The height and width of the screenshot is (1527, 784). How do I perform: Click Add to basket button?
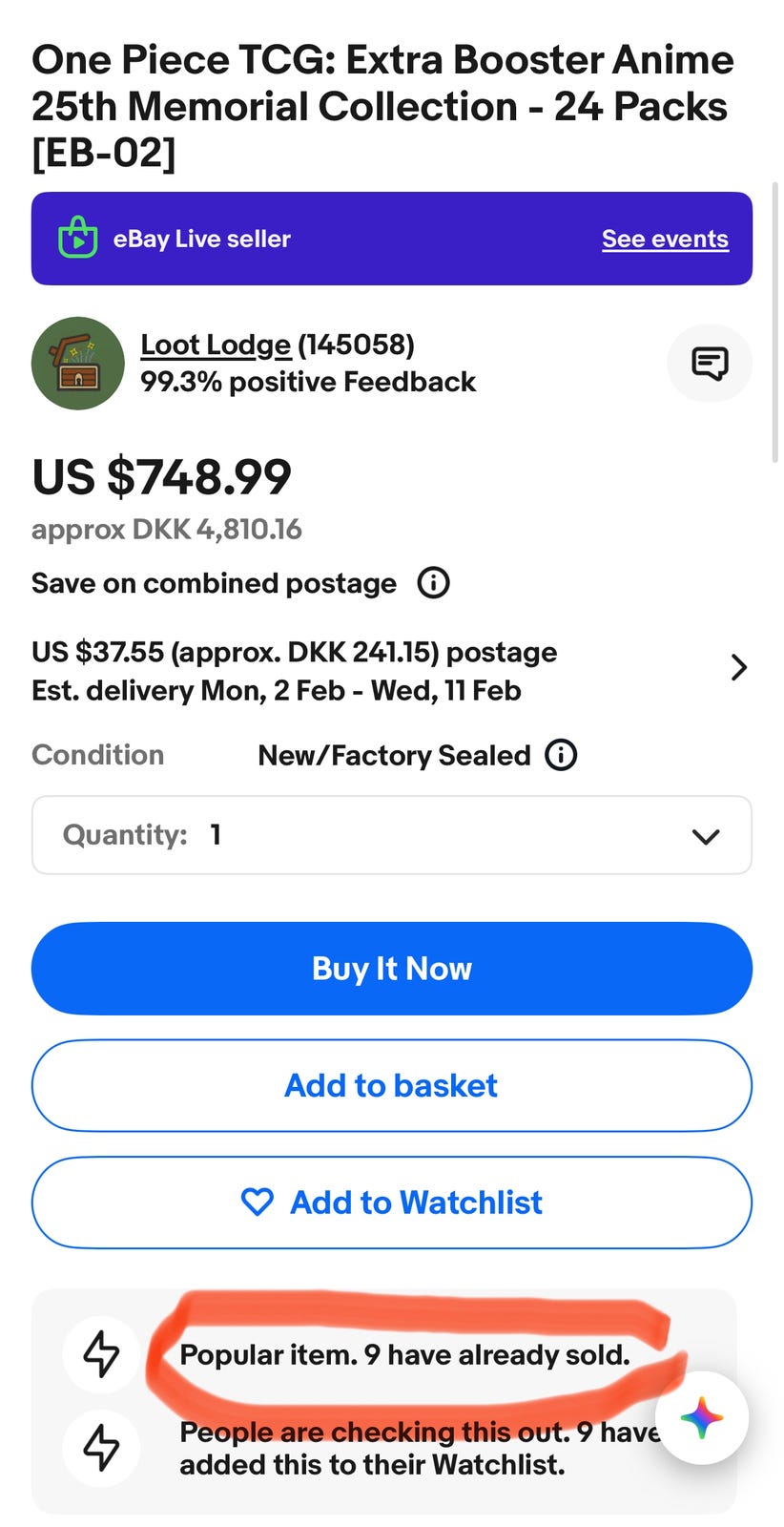[x=391, y=1085]
